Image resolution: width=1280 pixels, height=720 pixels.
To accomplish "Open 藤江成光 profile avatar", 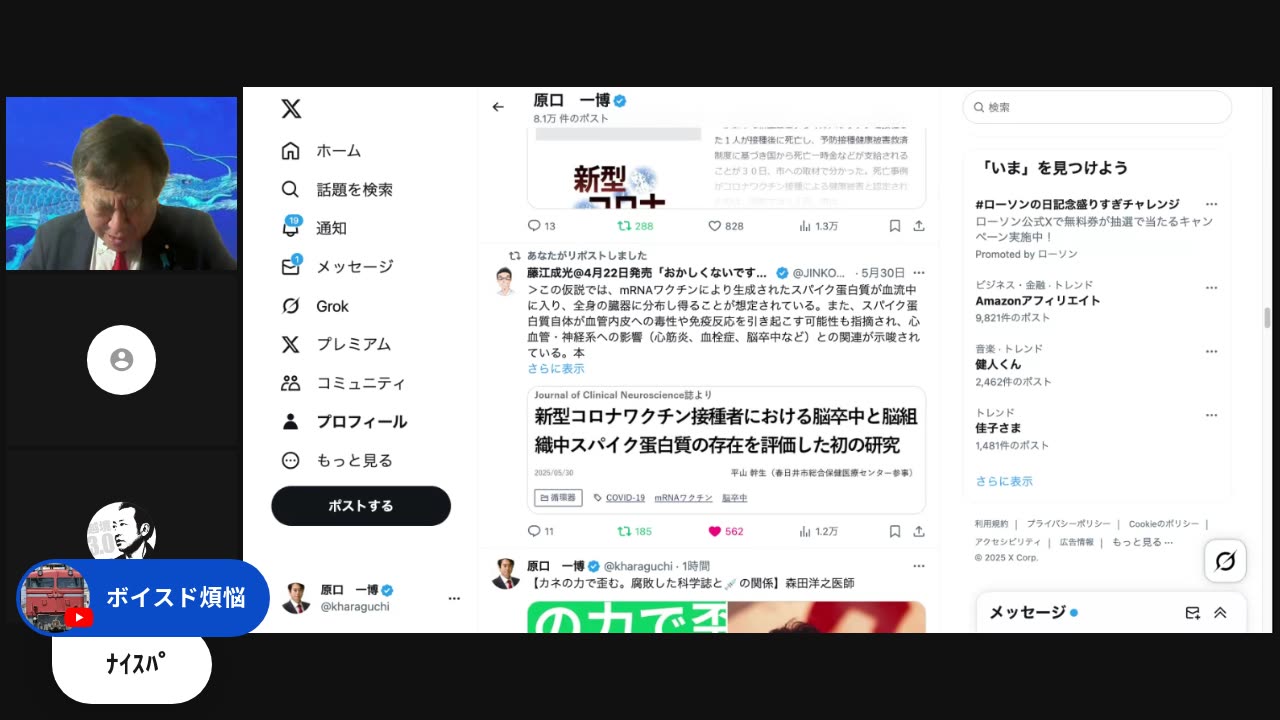I will [505, 280].
